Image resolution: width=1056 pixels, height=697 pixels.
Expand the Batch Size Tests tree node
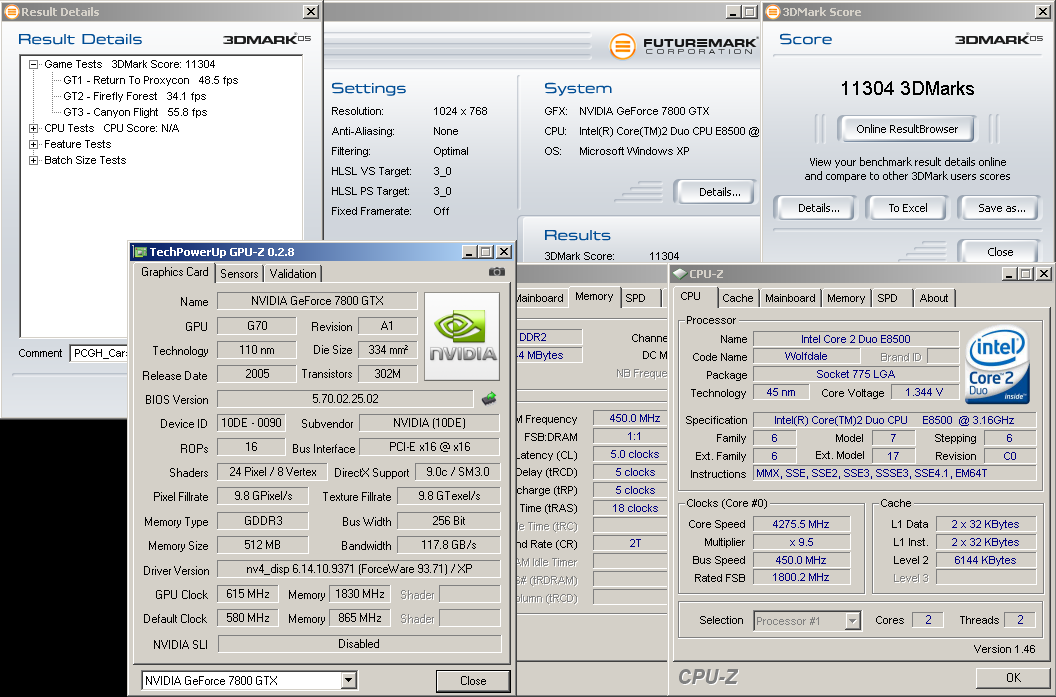pyautogui.click(x=33, y=160)
